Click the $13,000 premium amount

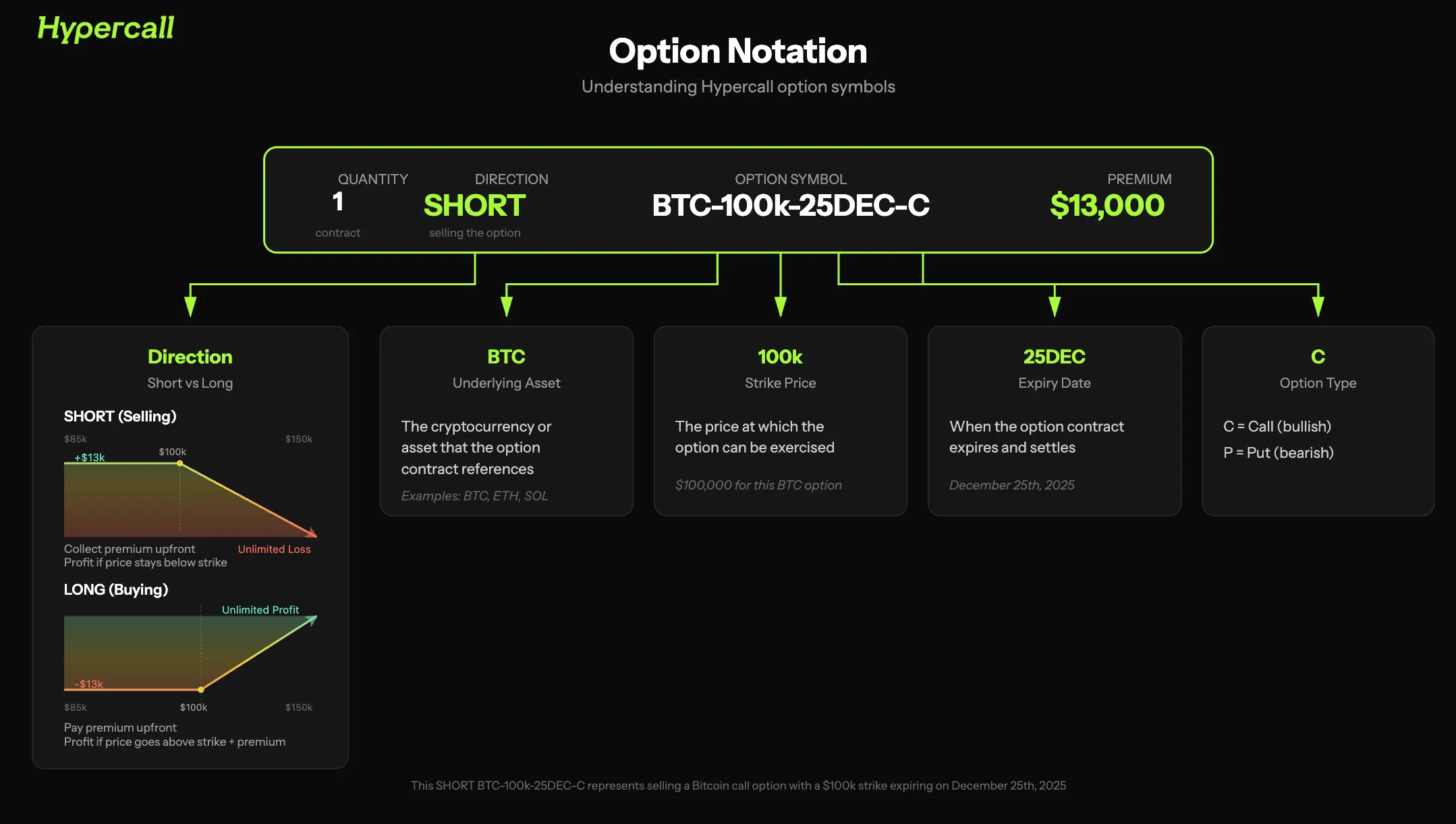pyautogui.click(x=1107, y=205)
